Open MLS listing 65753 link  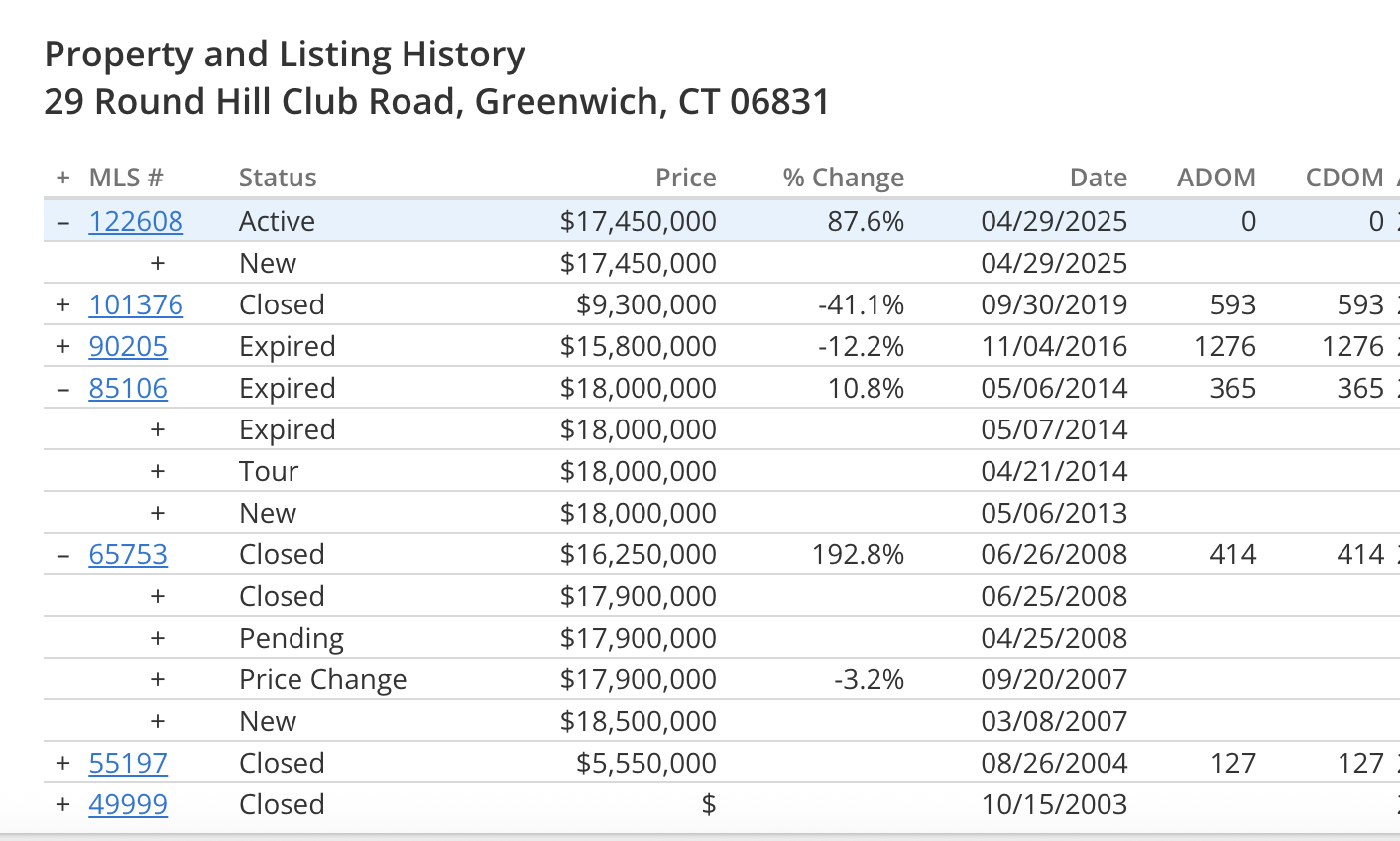pos(128,554)
